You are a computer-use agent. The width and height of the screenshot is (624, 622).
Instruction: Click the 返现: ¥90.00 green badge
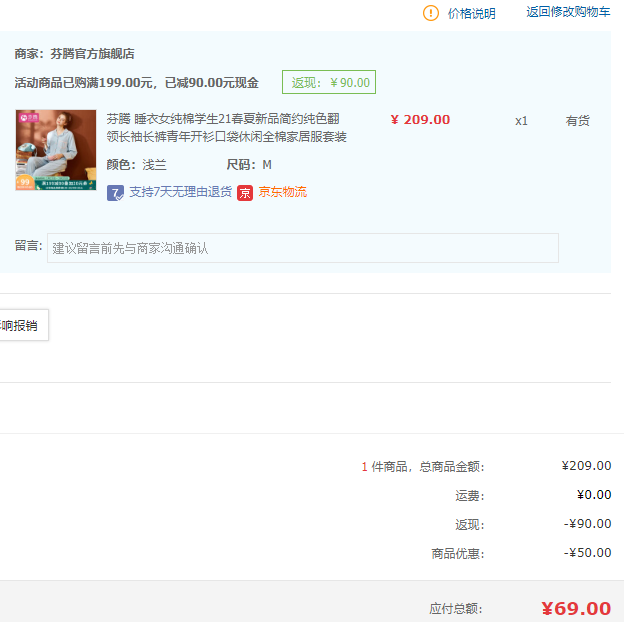[329, 82]
